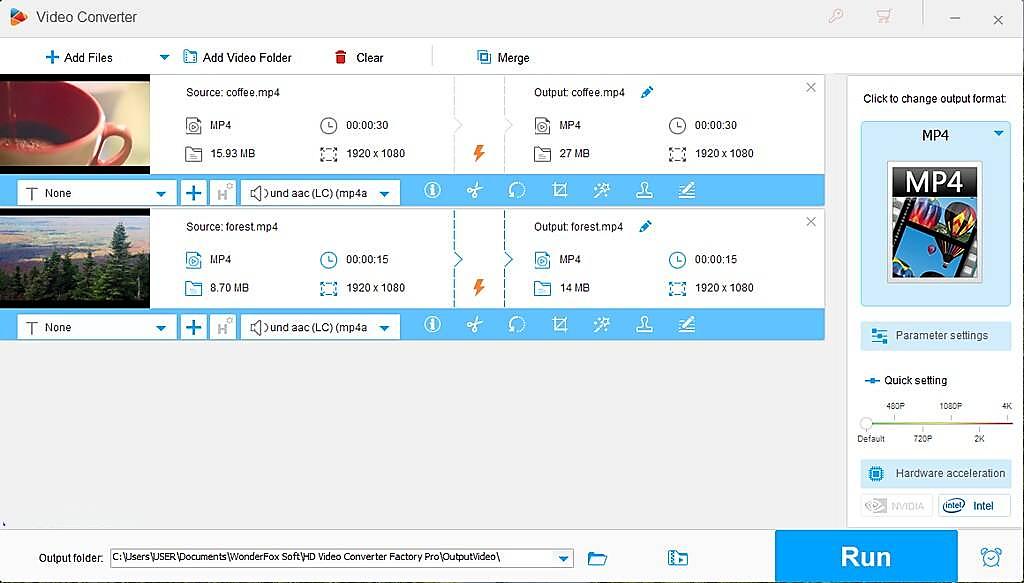Open media info for coffee.mp4

[x=432, y=191]
